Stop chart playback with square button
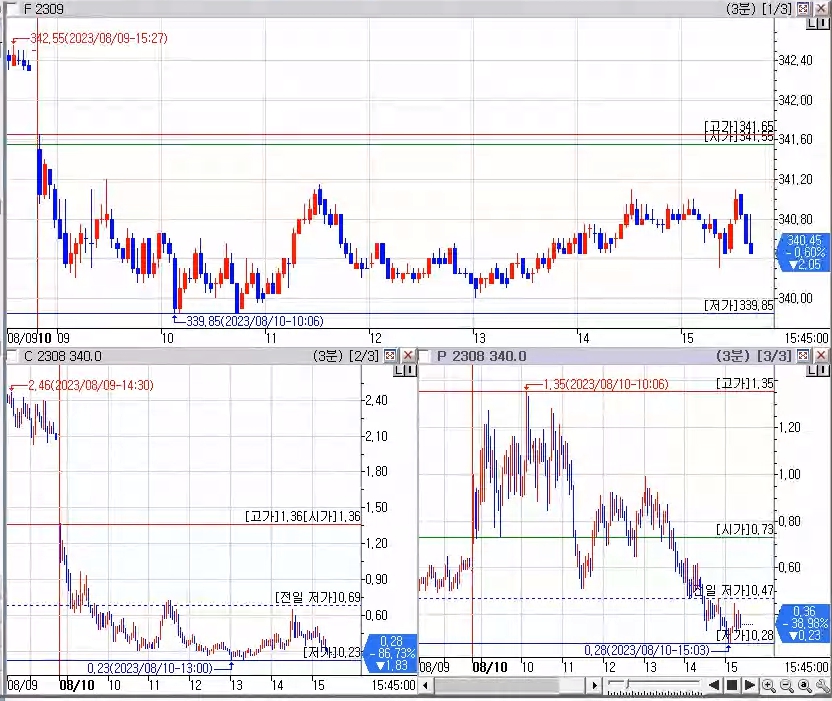Screen dimensions: 832x701 click(732, 685)
